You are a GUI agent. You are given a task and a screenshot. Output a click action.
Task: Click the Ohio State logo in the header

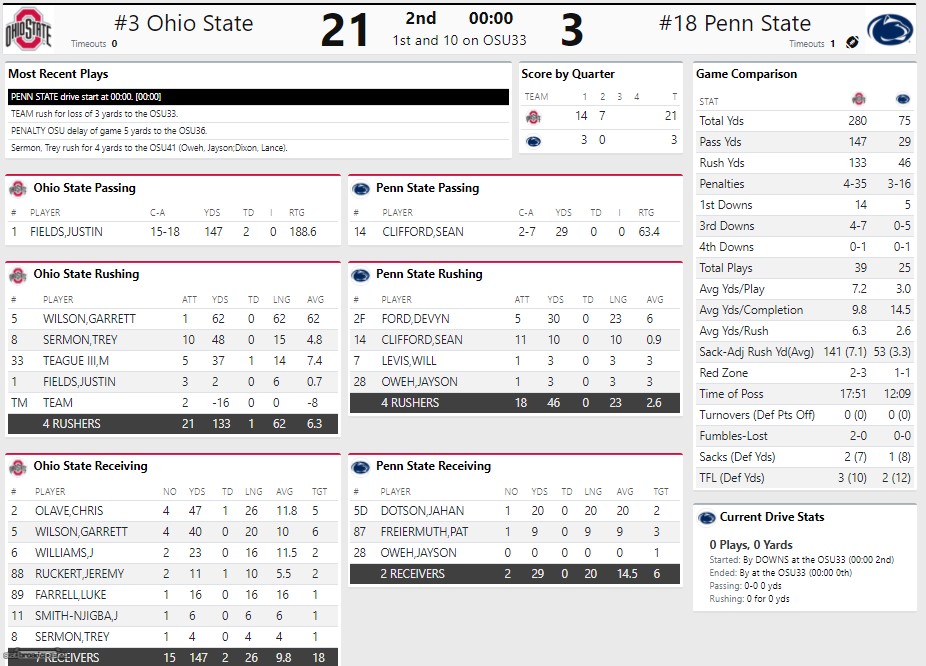point(27,29)
